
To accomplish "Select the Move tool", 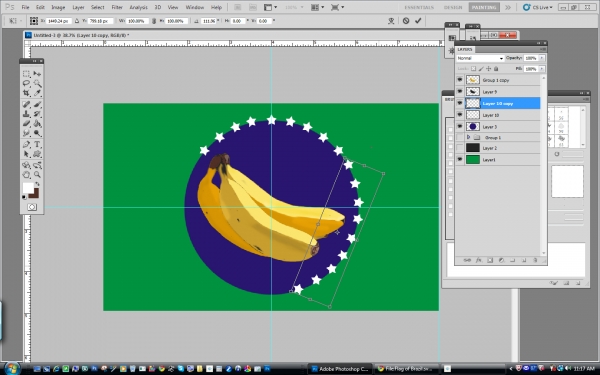I will (37, 73).
